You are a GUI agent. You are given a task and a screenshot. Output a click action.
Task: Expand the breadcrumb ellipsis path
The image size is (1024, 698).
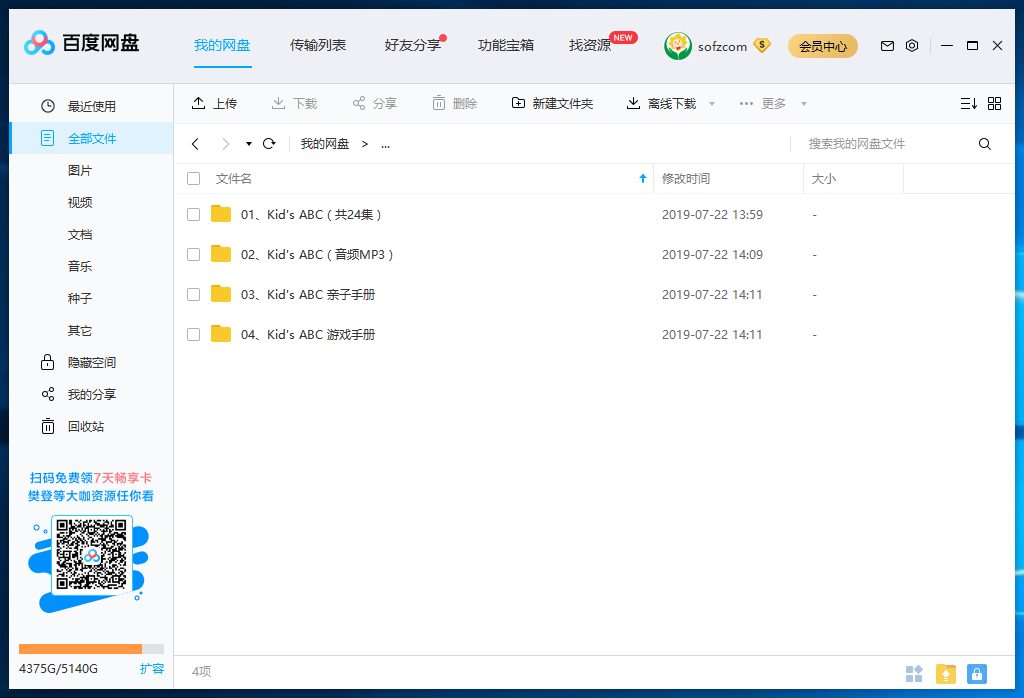(385, 144)
